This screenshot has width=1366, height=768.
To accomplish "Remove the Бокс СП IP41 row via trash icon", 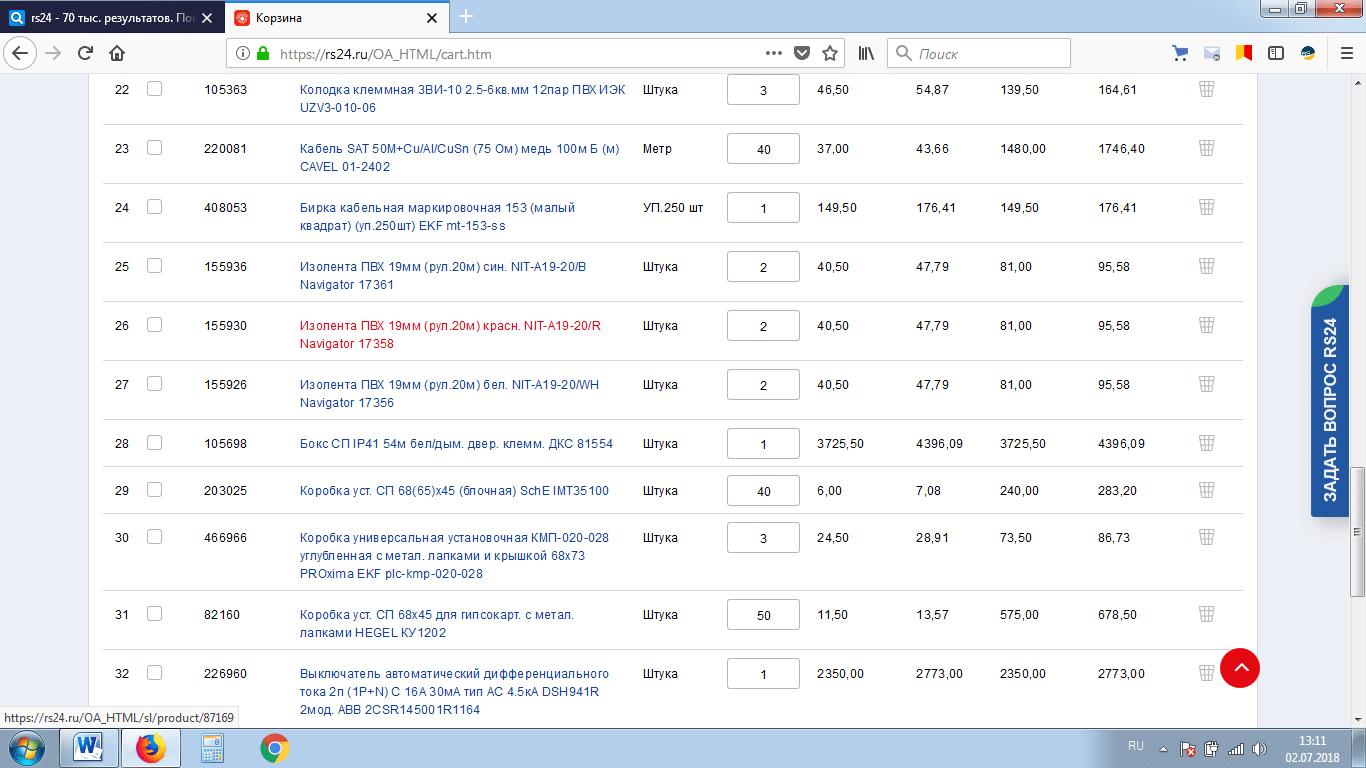I will (1206, 443).
